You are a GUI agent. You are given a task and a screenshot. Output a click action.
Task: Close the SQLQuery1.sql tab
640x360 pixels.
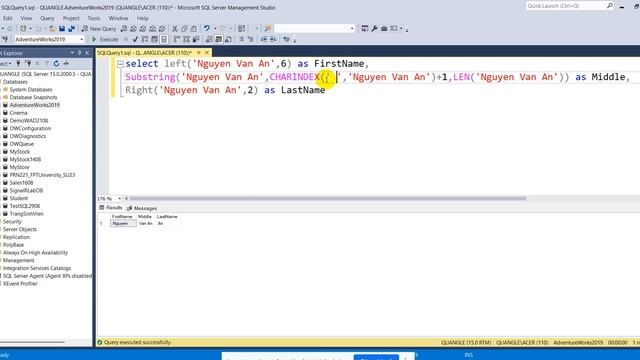click(207, 53)
